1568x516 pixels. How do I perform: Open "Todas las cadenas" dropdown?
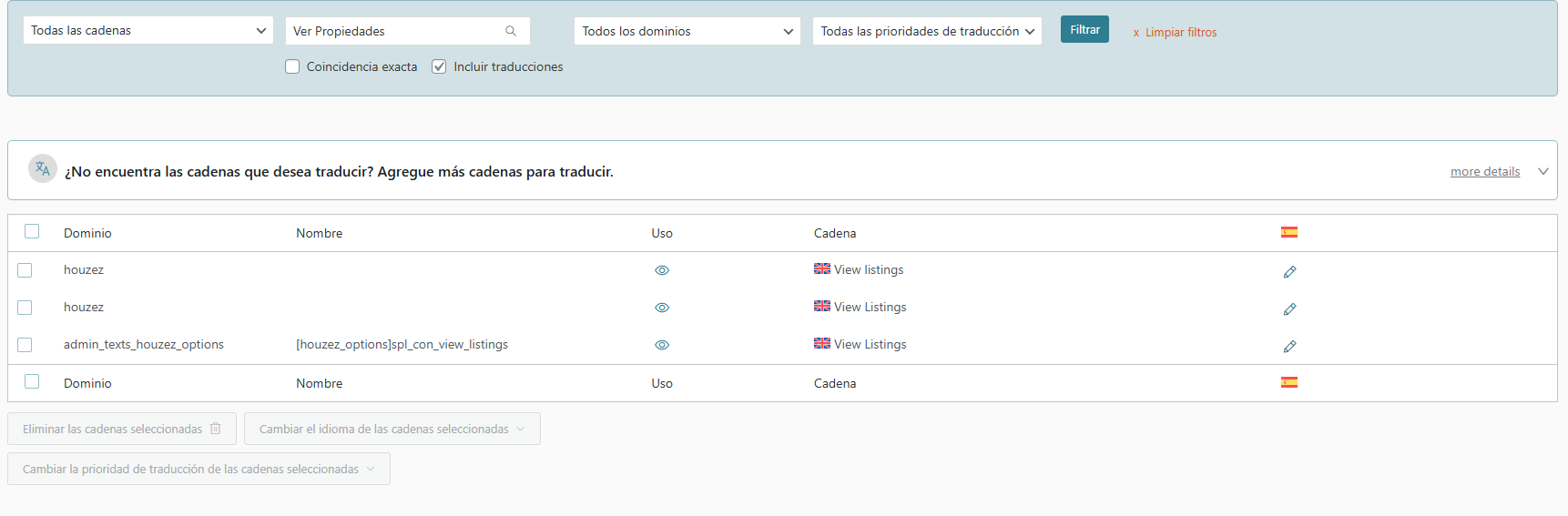pyautogui.click(x=148, y=30)
